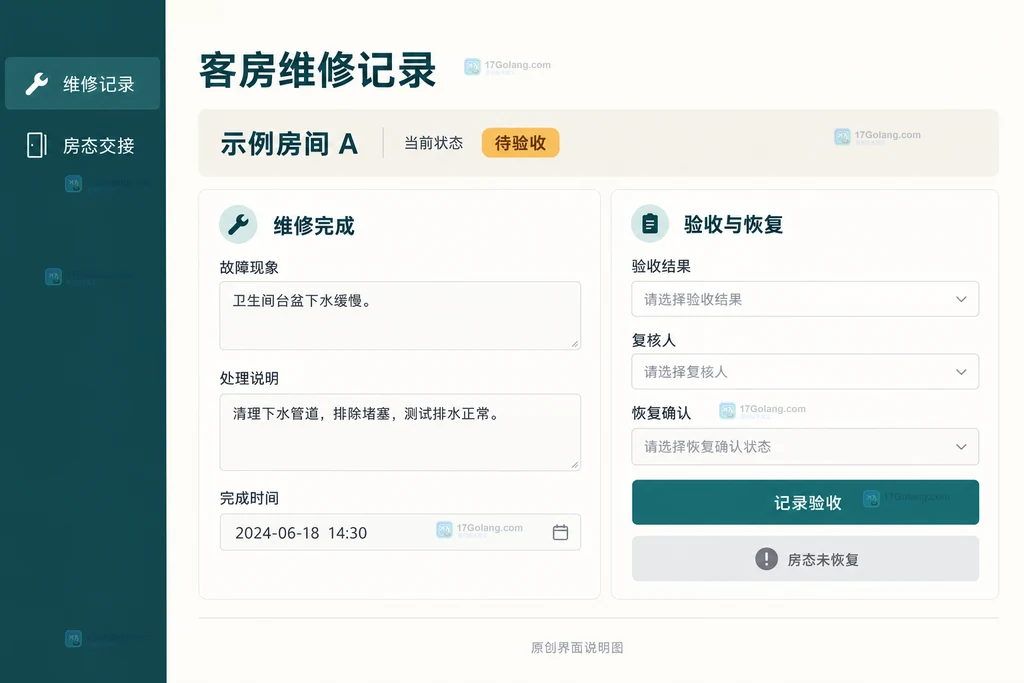Click the 客房维修记录 page title
1024x683 pixels.
(x=317, y=70)
